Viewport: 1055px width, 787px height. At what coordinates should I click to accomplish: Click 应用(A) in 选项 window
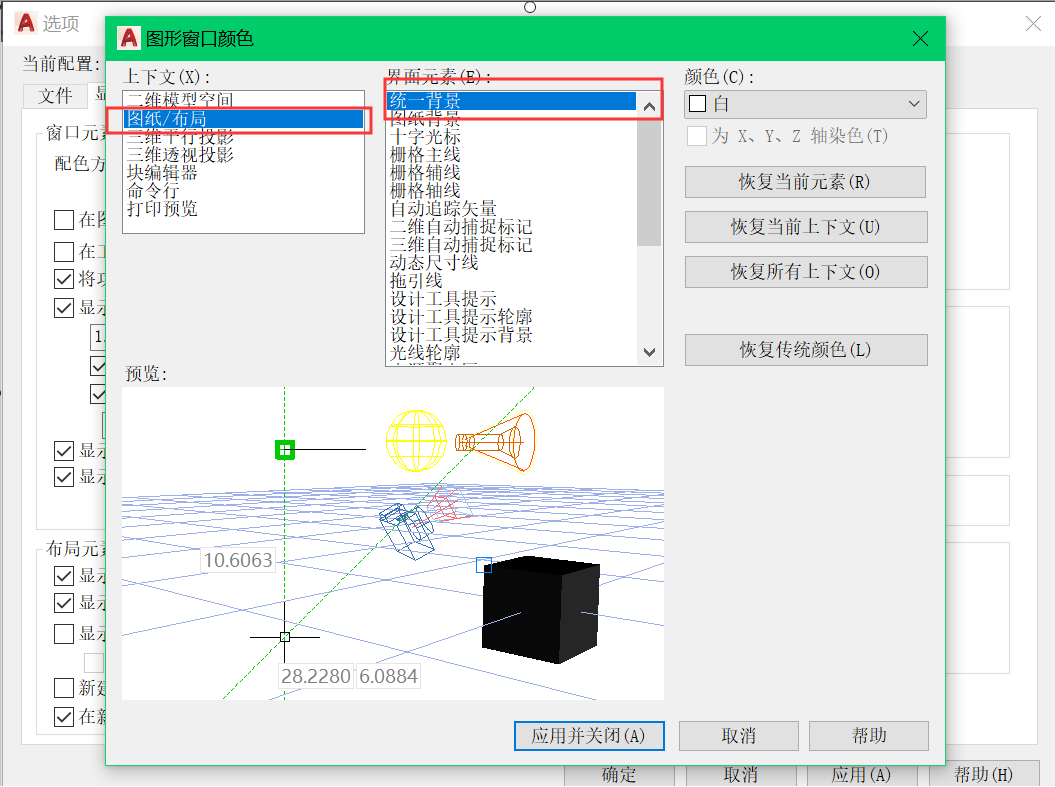[x=861, y=775]
